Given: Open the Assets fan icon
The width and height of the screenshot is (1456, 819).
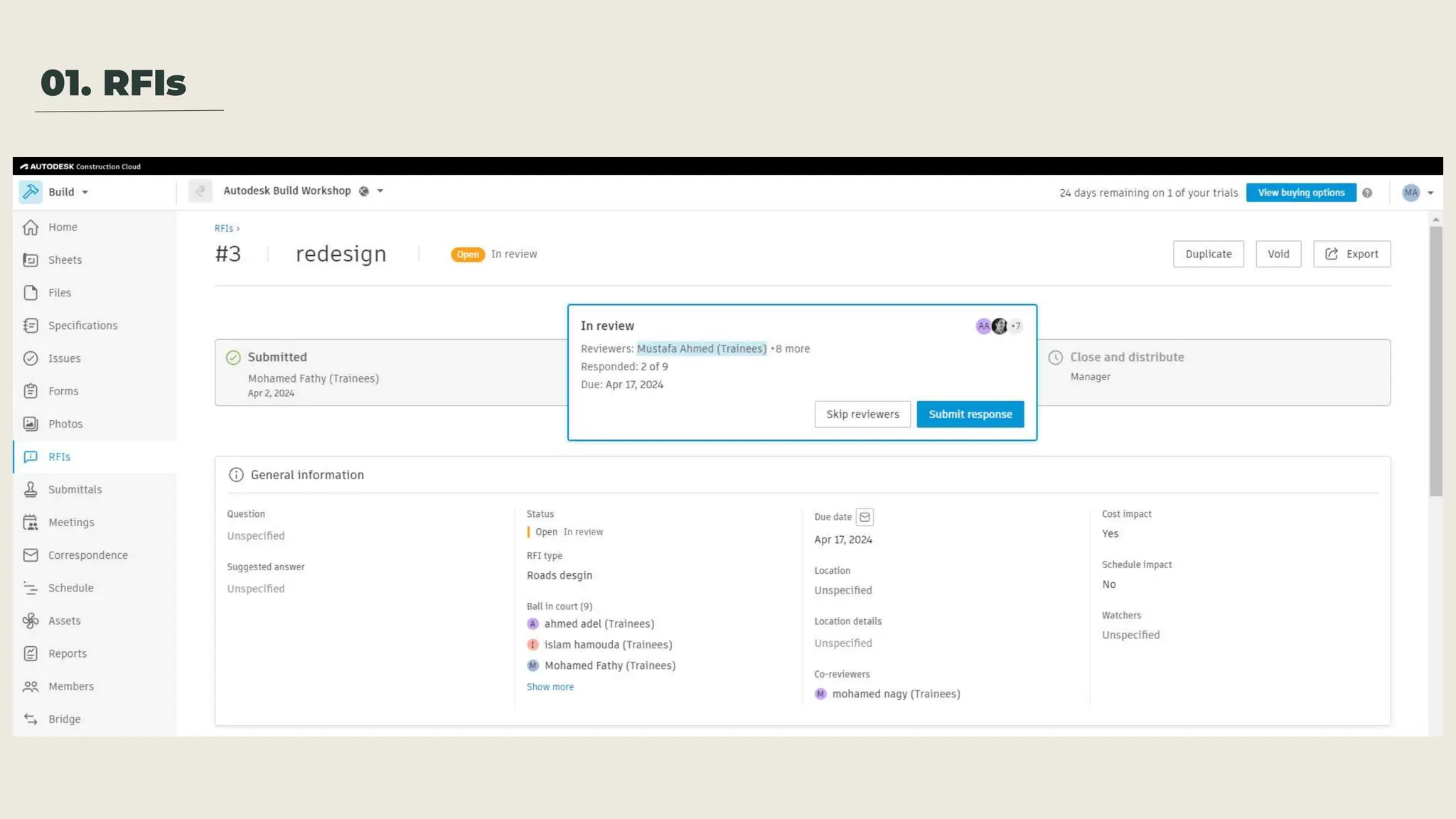Looking at the screenshot, I should (x=31, y=621).
